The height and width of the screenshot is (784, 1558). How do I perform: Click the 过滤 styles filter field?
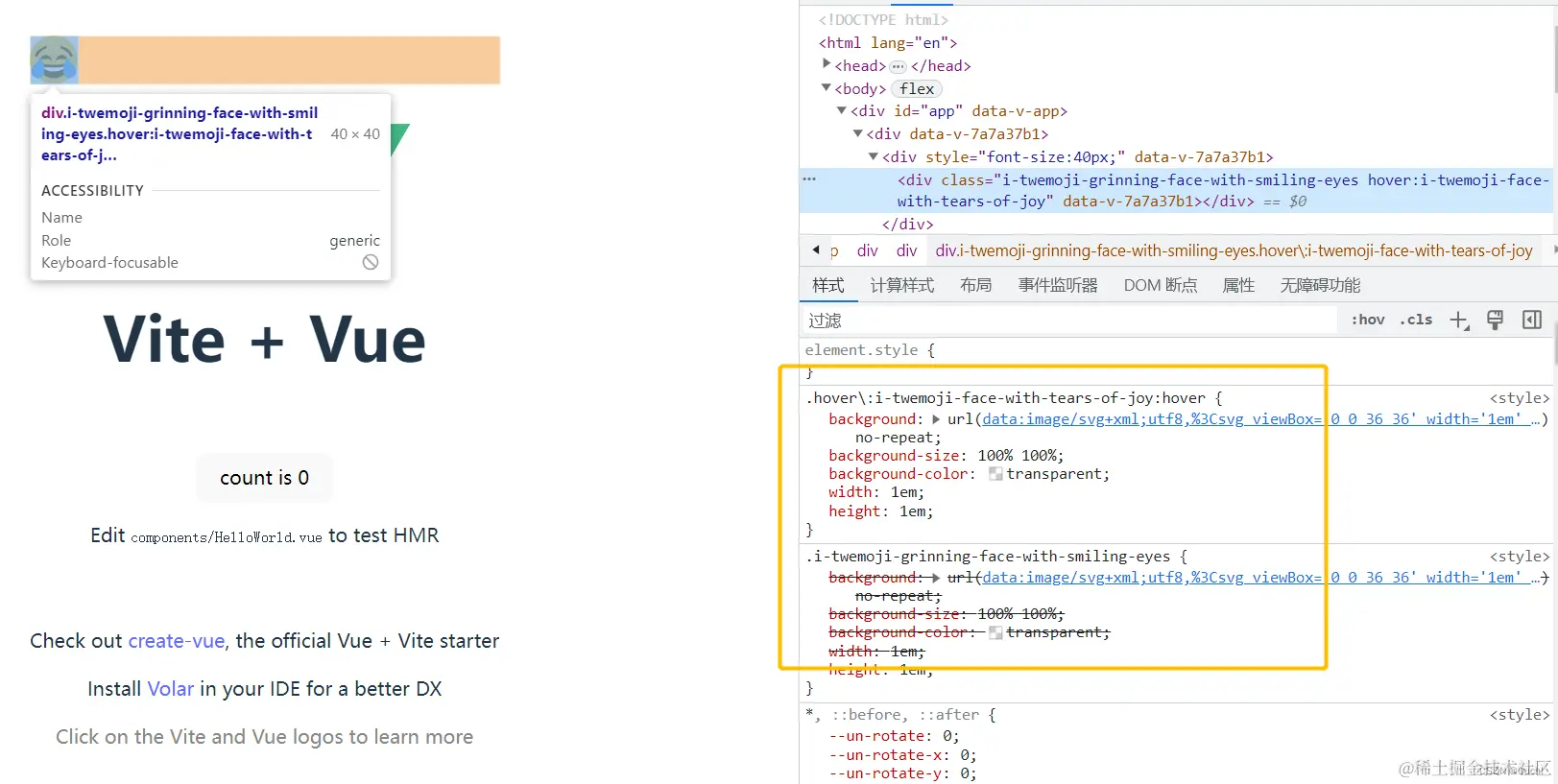point(1069,321)
